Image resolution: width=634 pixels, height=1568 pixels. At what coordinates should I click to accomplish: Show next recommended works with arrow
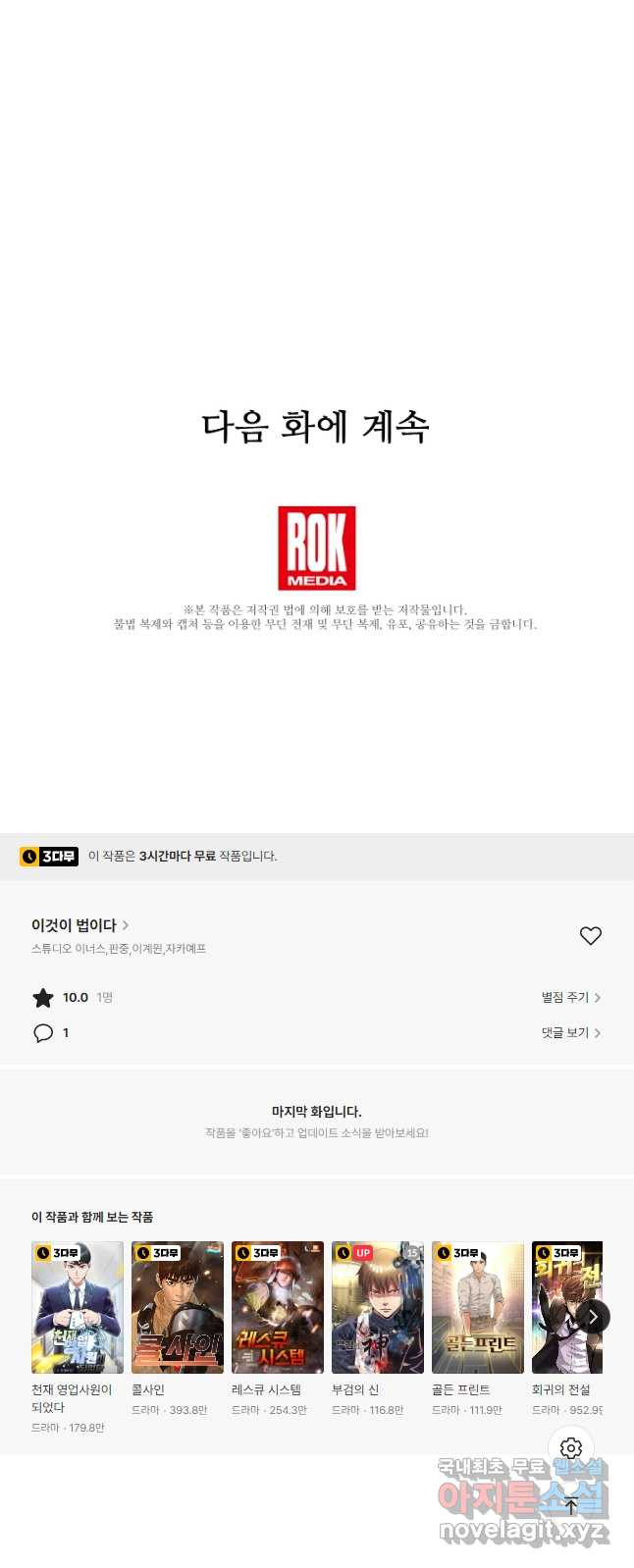(592, 1317)
